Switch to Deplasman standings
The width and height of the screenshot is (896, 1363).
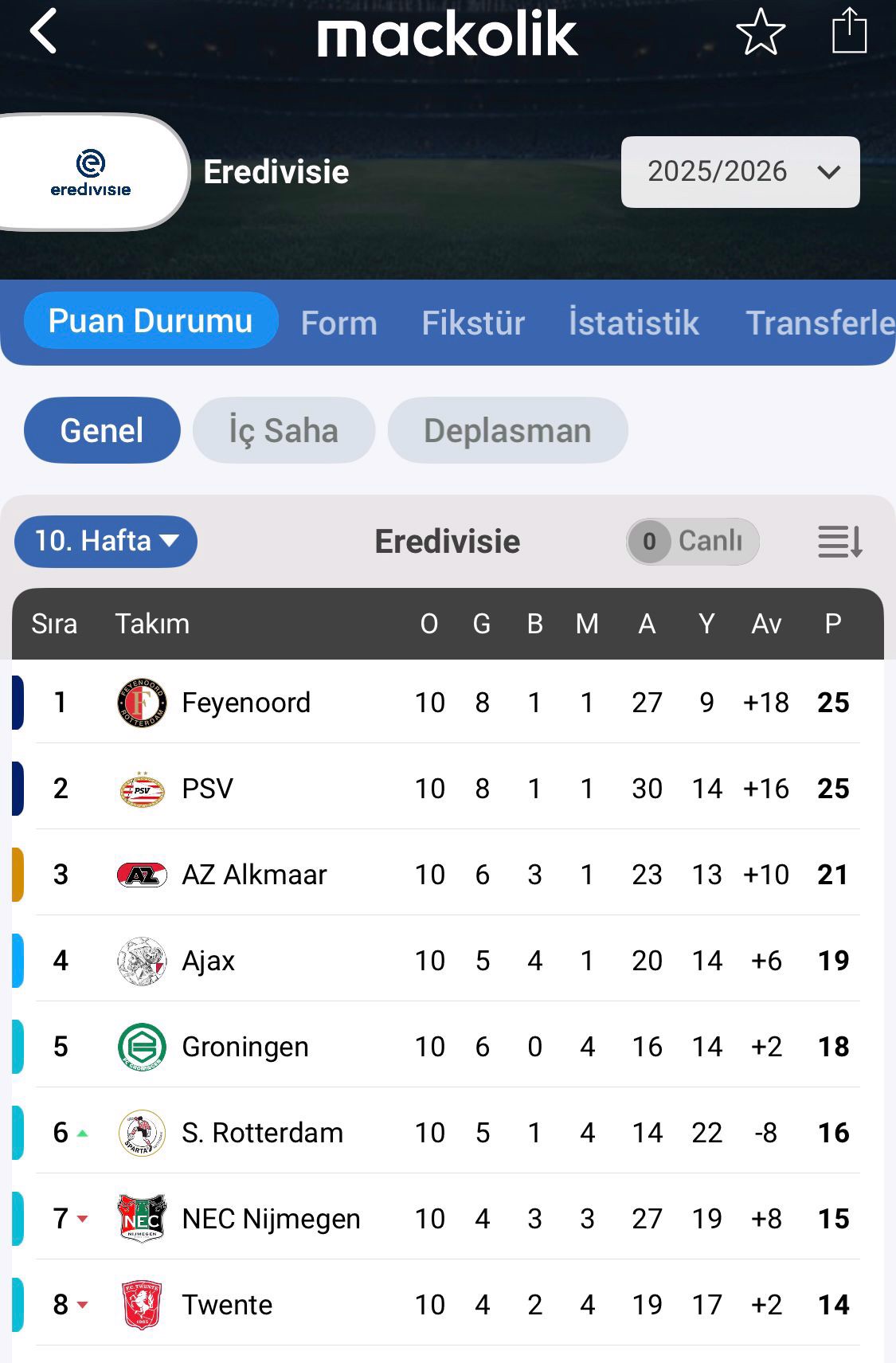click(507, 430)
